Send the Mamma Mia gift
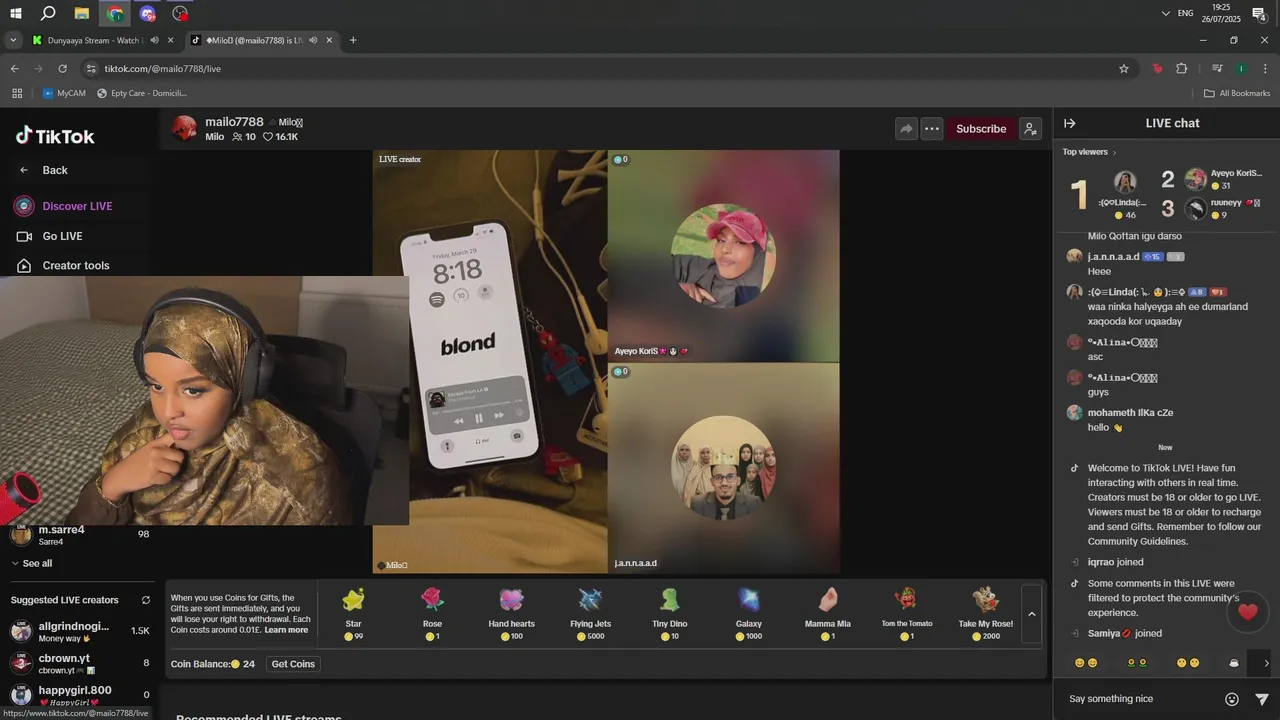This screenshot has width=1280, height=720. [828, 613]
